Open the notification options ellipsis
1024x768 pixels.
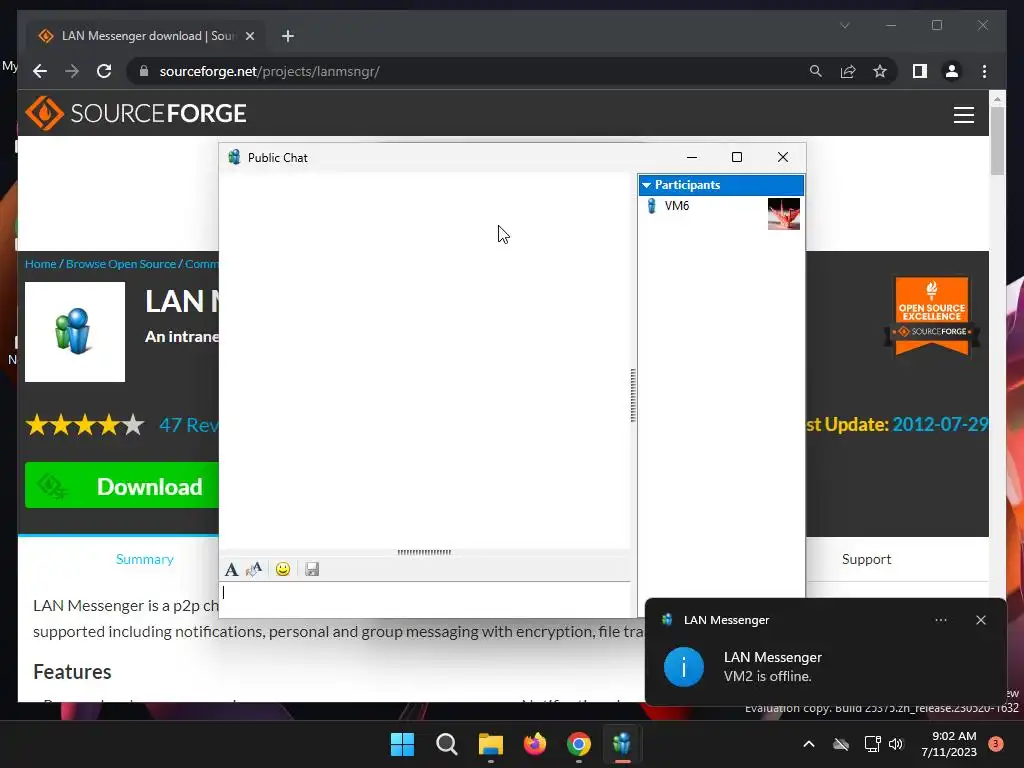[x=940, y=620]
